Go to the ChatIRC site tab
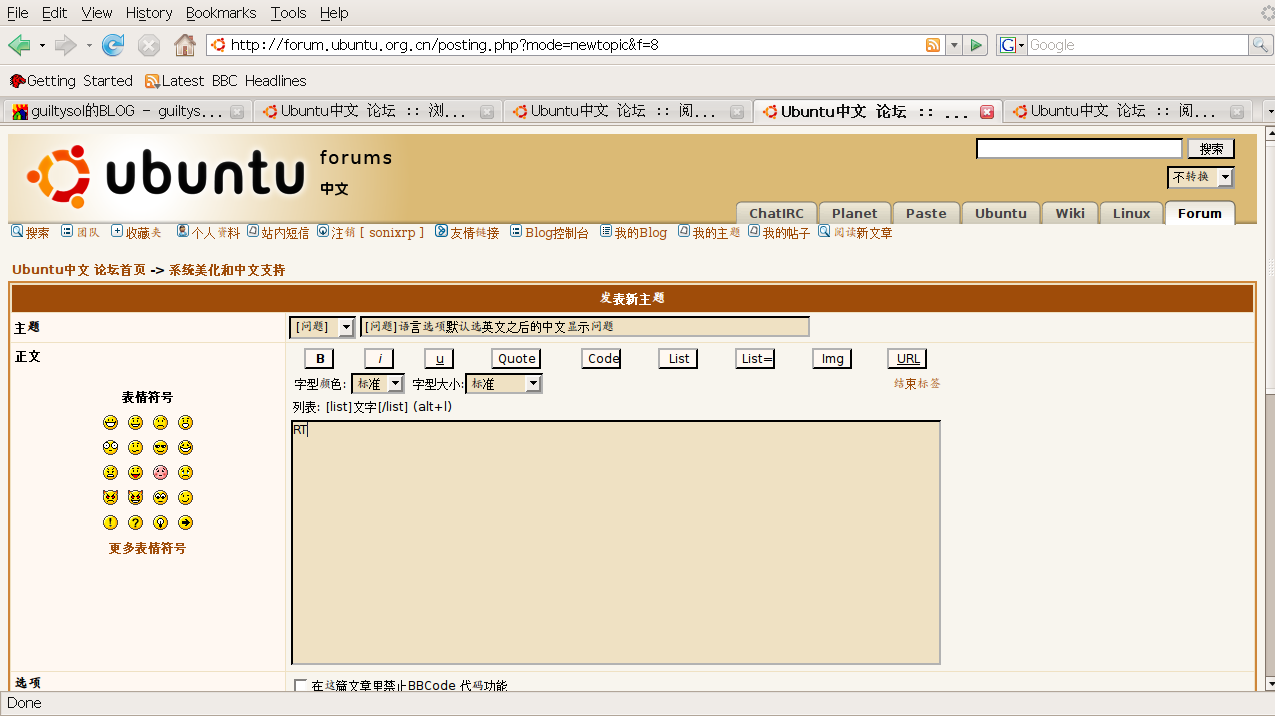This screenshot has height=716, width=1275. [x=777, y=213]
